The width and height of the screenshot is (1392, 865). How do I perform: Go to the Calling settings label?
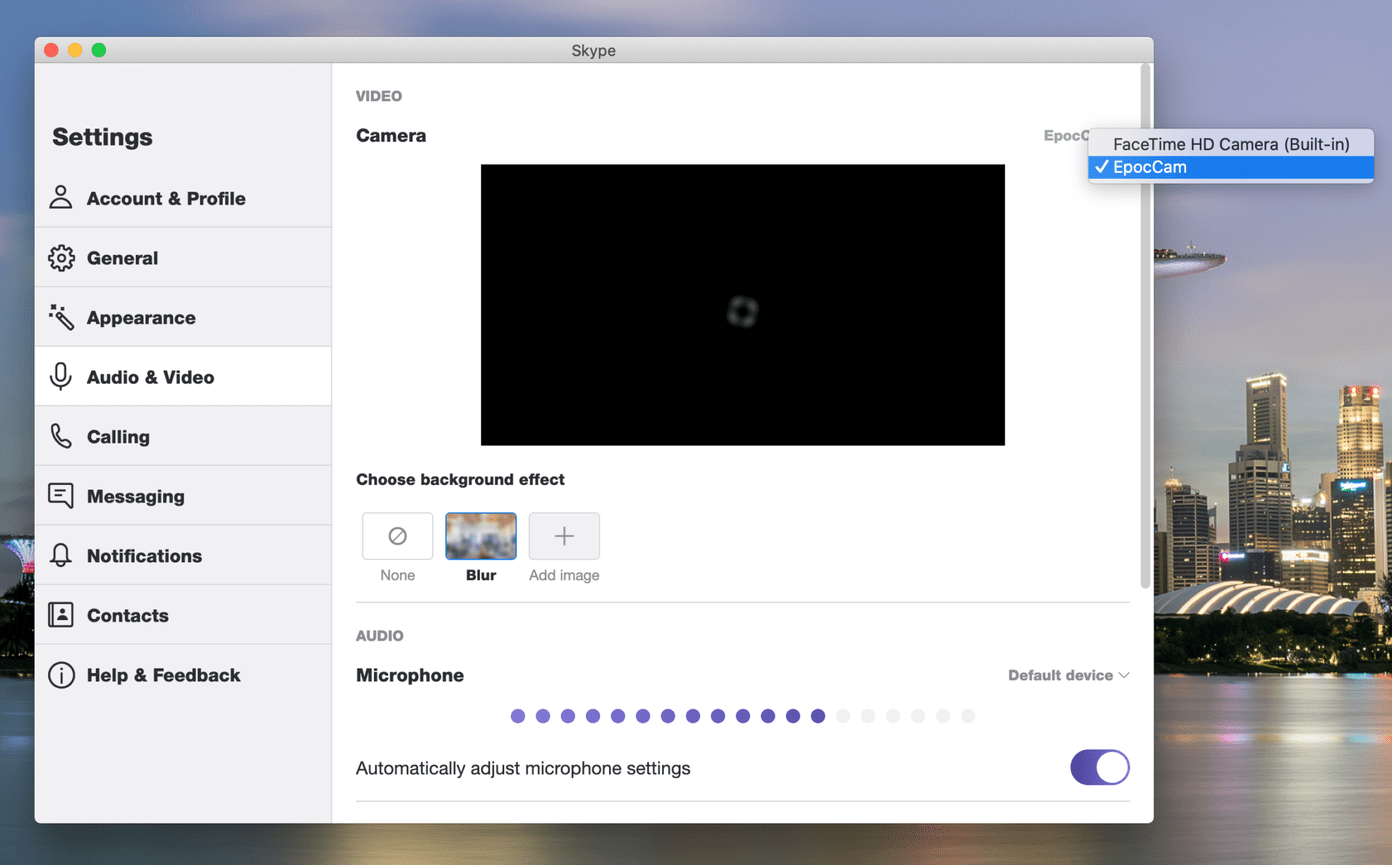[118, 437]
